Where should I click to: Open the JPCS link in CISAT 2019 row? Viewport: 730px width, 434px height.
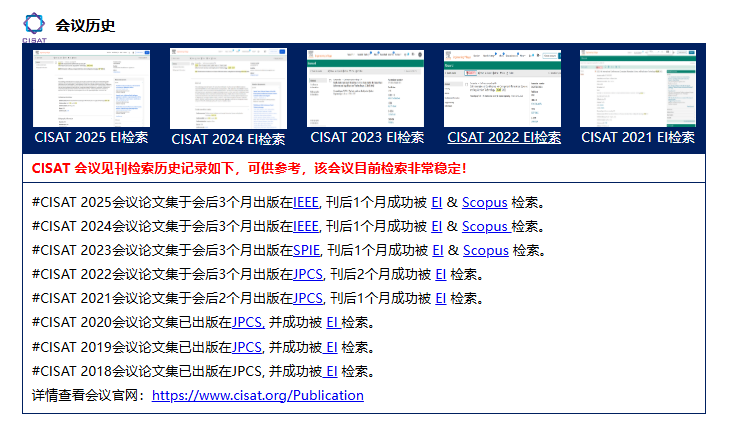click(x=247, y=347)
